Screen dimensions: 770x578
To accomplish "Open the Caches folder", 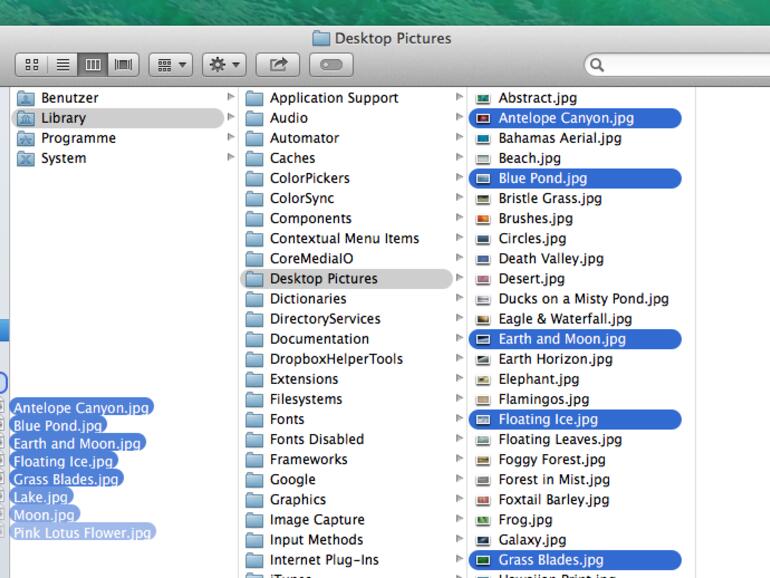I will pos(346,158).
